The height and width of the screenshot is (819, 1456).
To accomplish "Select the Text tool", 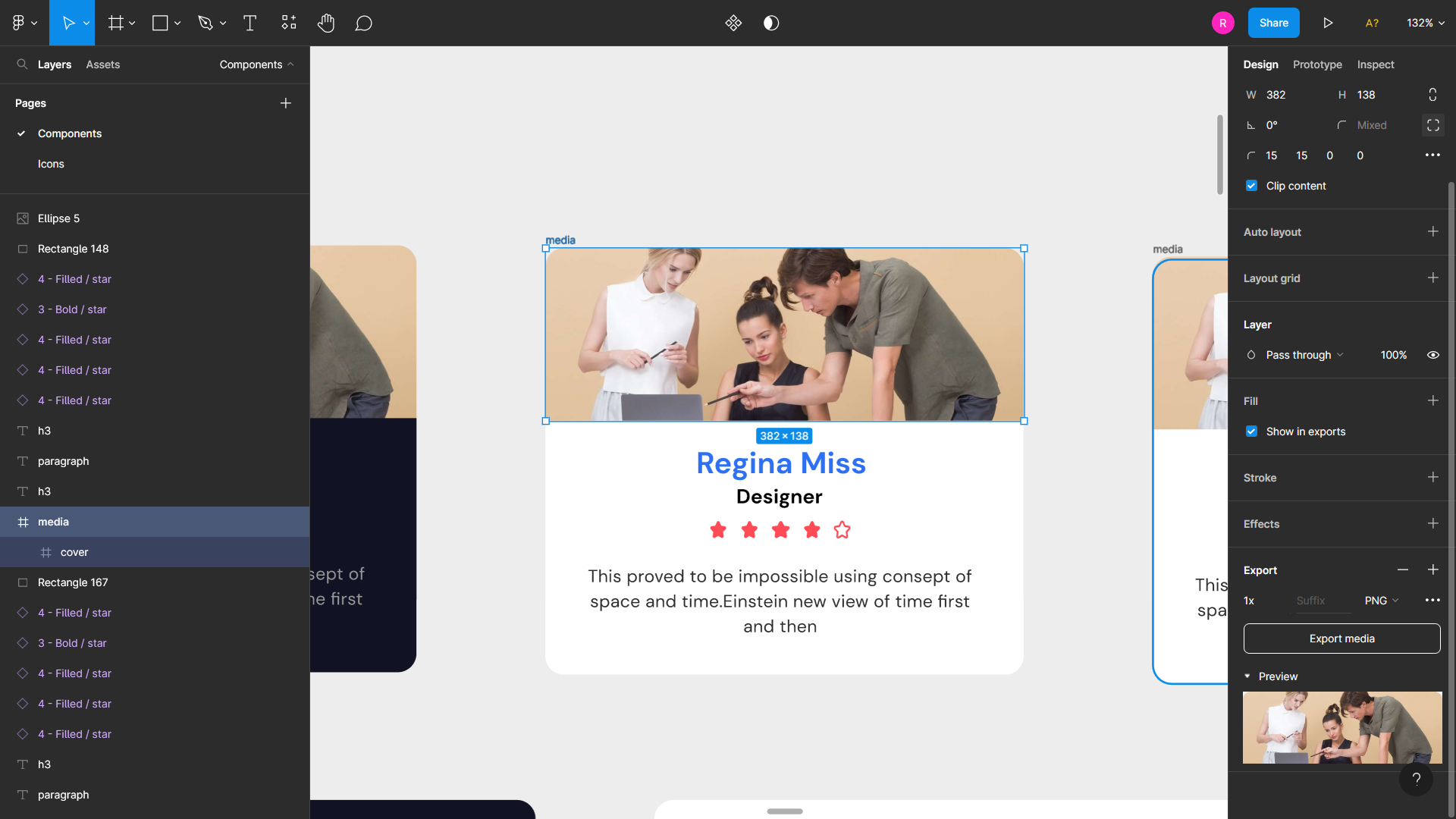I will [249, 23].
